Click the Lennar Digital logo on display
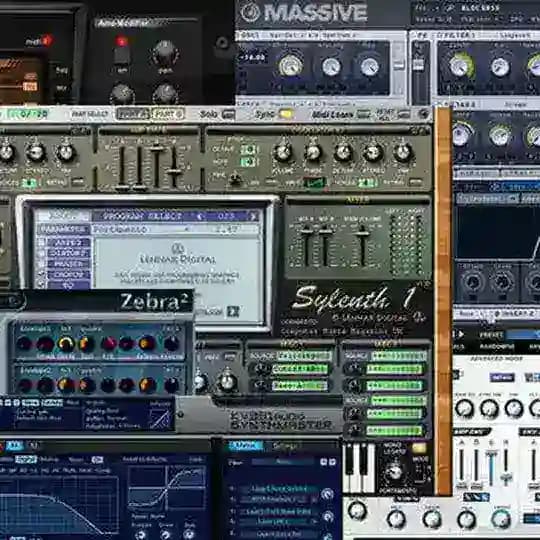Viewport: 540px width, 540px height. 177,255
